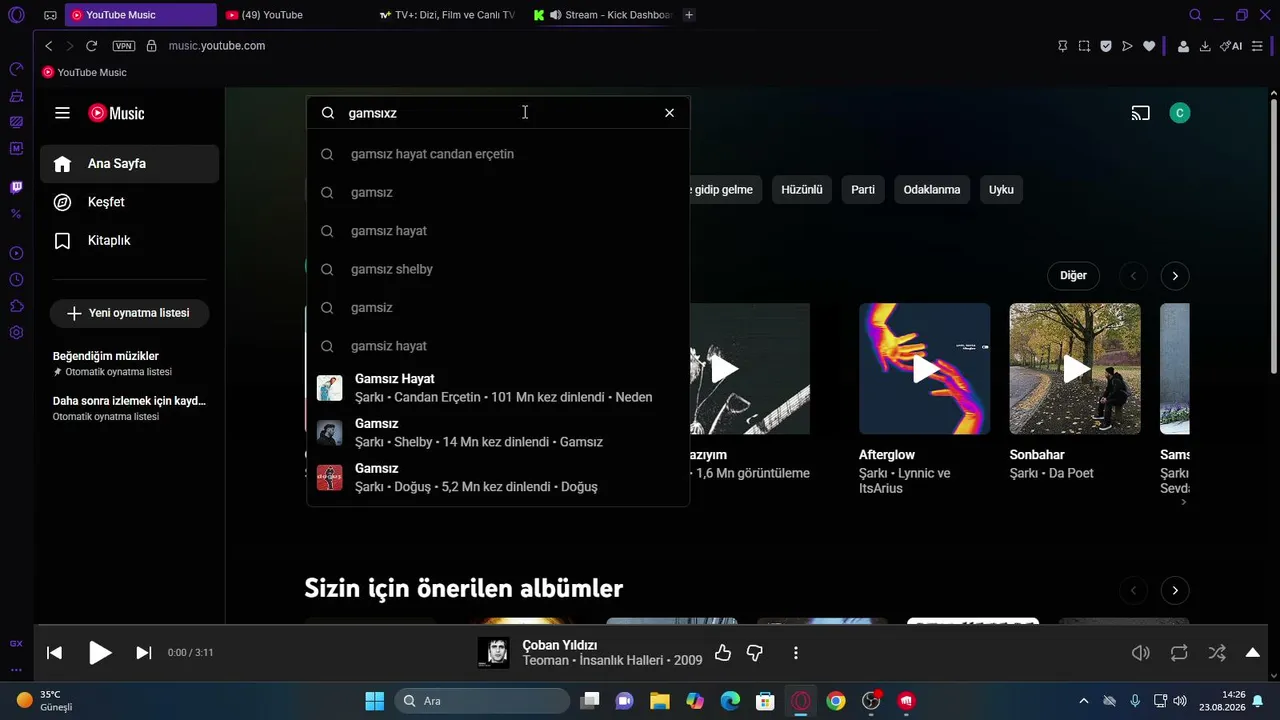Image resolution: width=1280 pixels, height=720 pixels.
Task: Choose the "gamsız shelby" suggestion
Action: 498,269
